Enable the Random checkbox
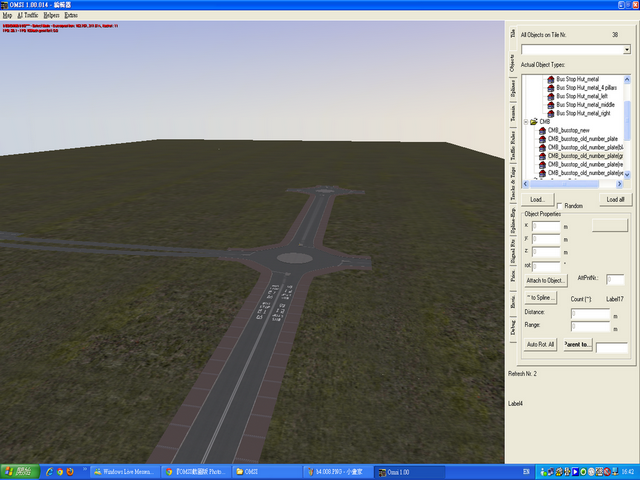The height and width of the screenshot is (480, 640). click(560, 206)
